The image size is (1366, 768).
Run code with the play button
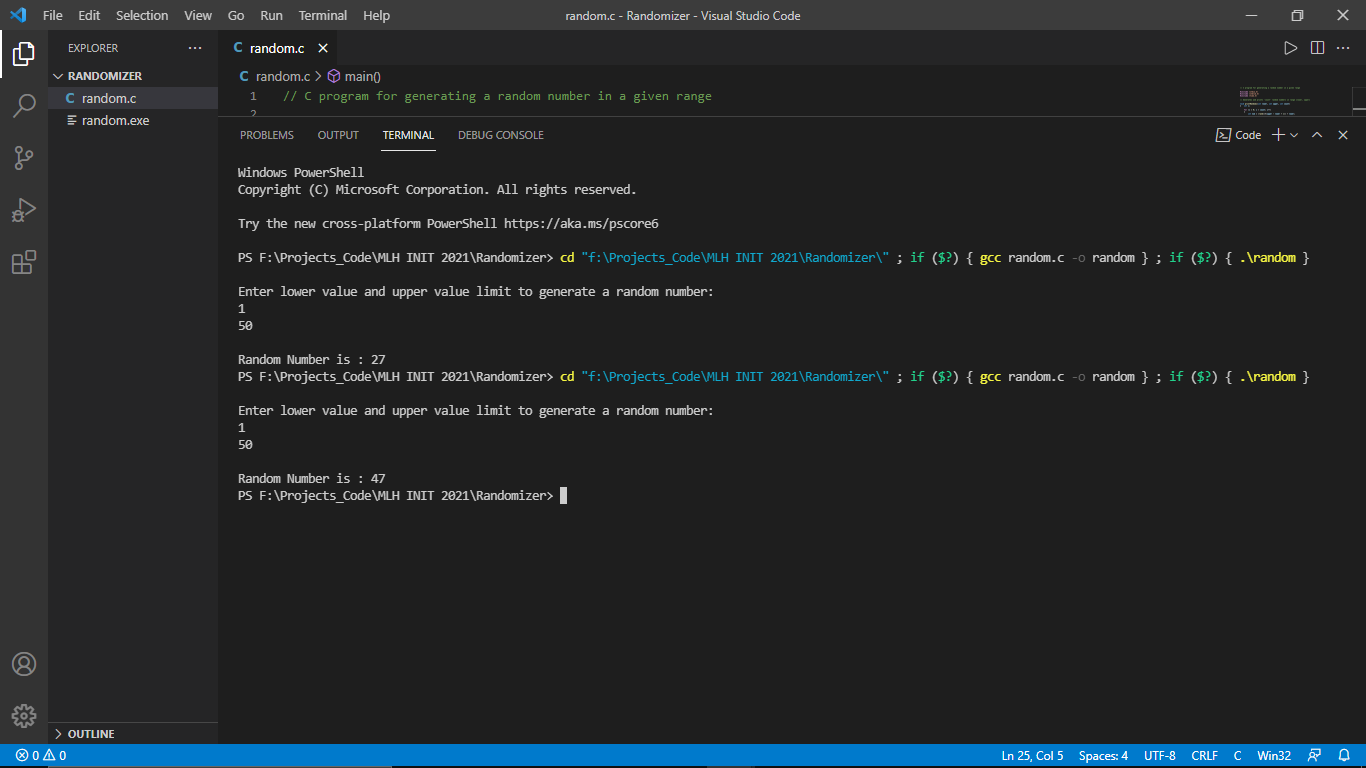tap(1290, 48)
